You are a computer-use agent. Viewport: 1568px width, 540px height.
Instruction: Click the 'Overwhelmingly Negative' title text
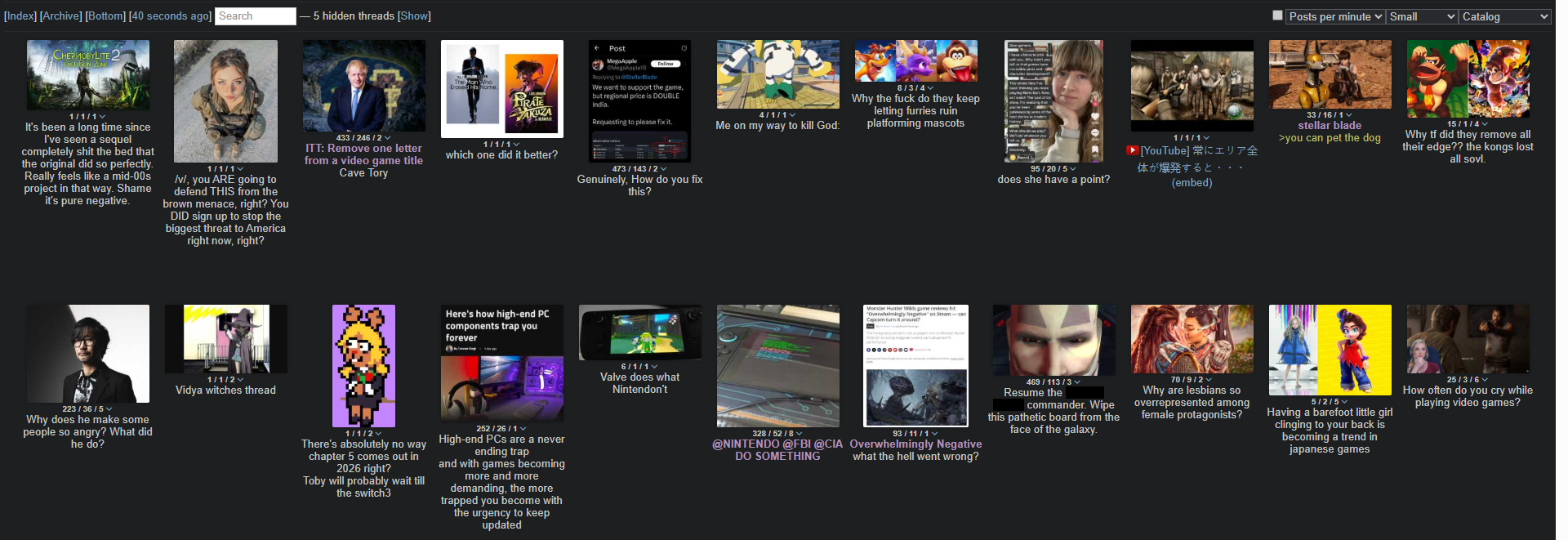pos(915,444)
